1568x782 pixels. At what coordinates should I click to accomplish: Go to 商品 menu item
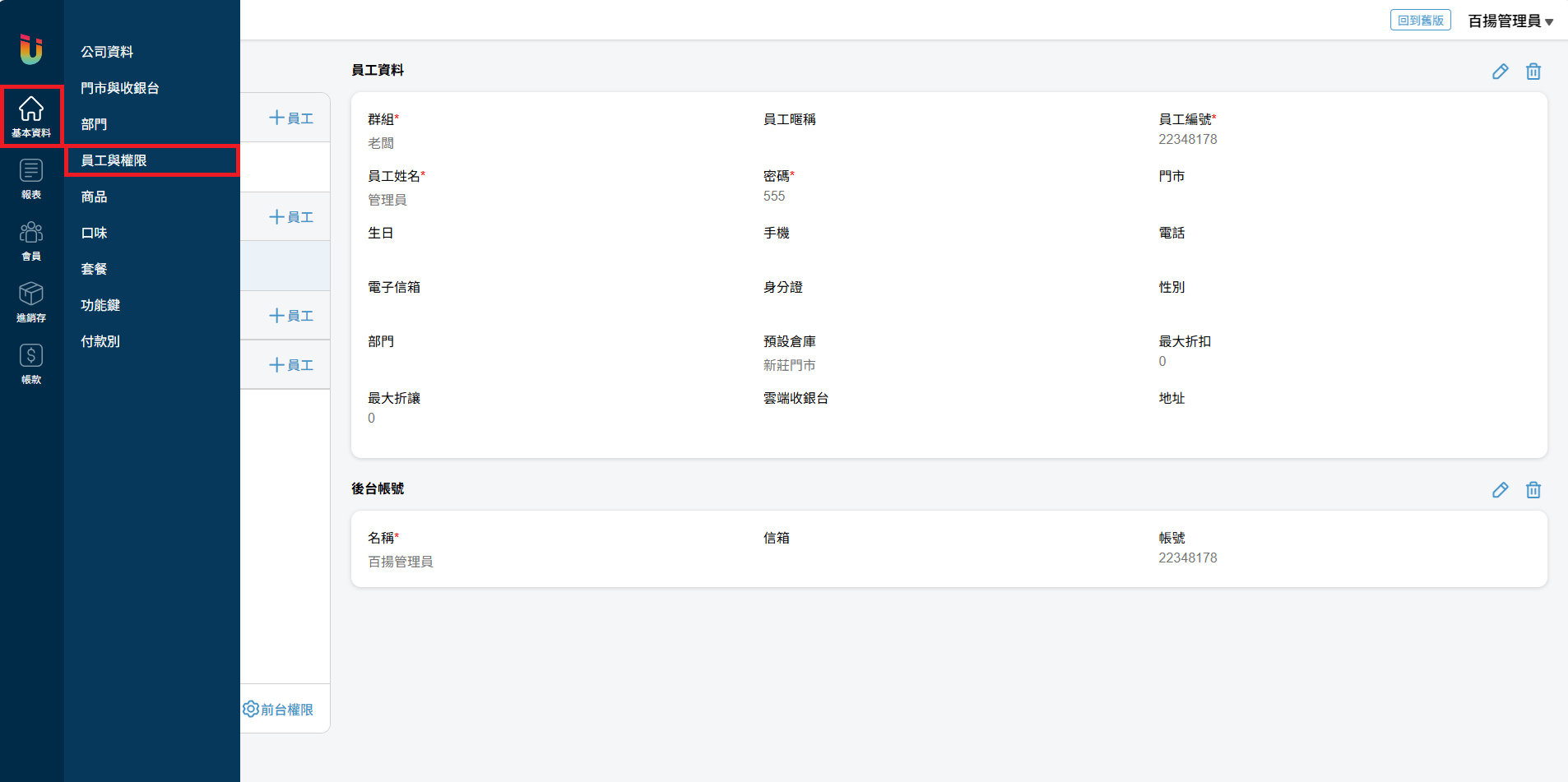tap(94, 197)
